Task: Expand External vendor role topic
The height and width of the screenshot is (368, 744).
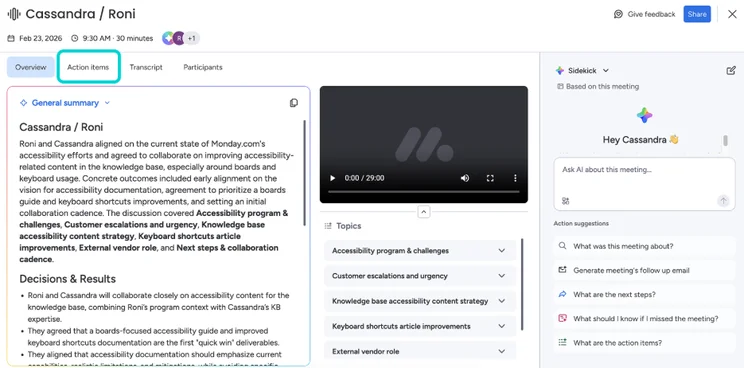Action: tap(420, 351)
